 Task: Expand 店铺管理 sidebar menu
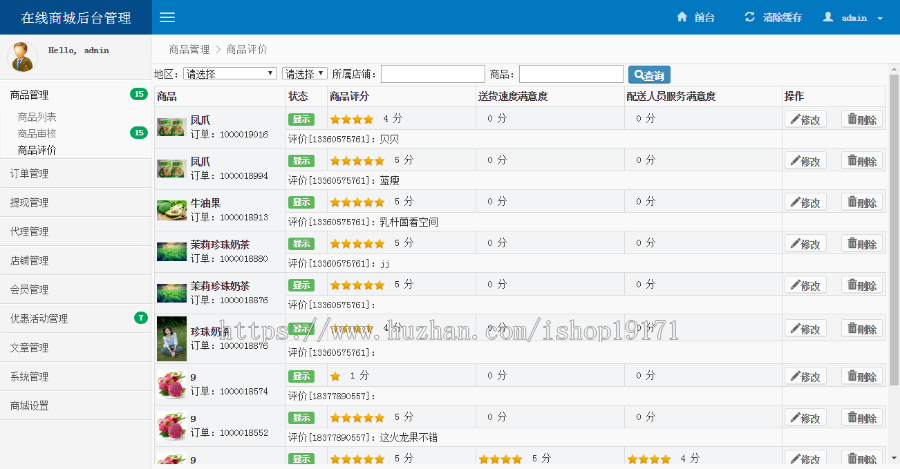pyautogui.click(x=76, y=261)
